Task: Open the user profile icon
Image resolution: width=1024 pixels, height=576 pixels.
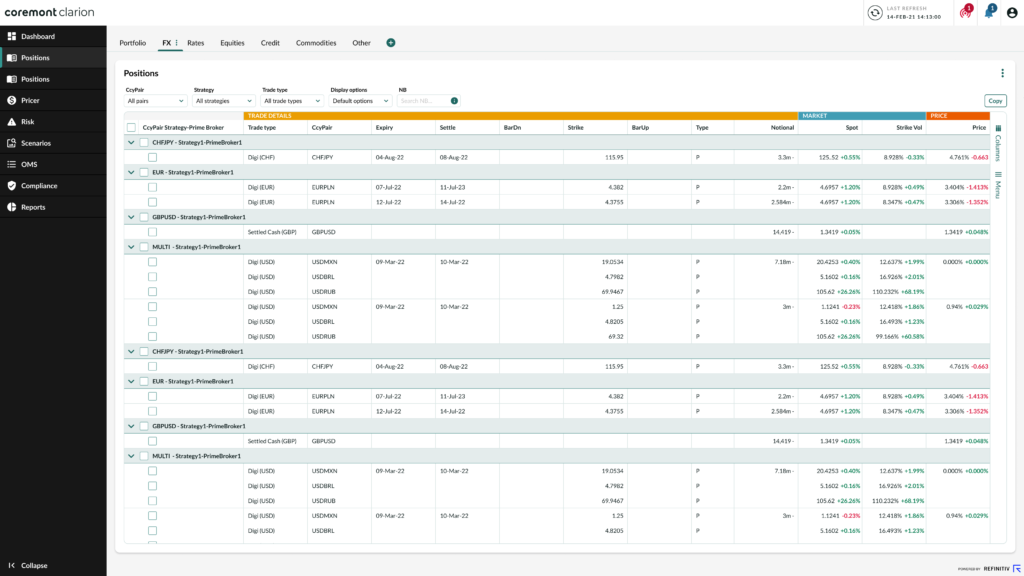Action: click(1010, 13)
